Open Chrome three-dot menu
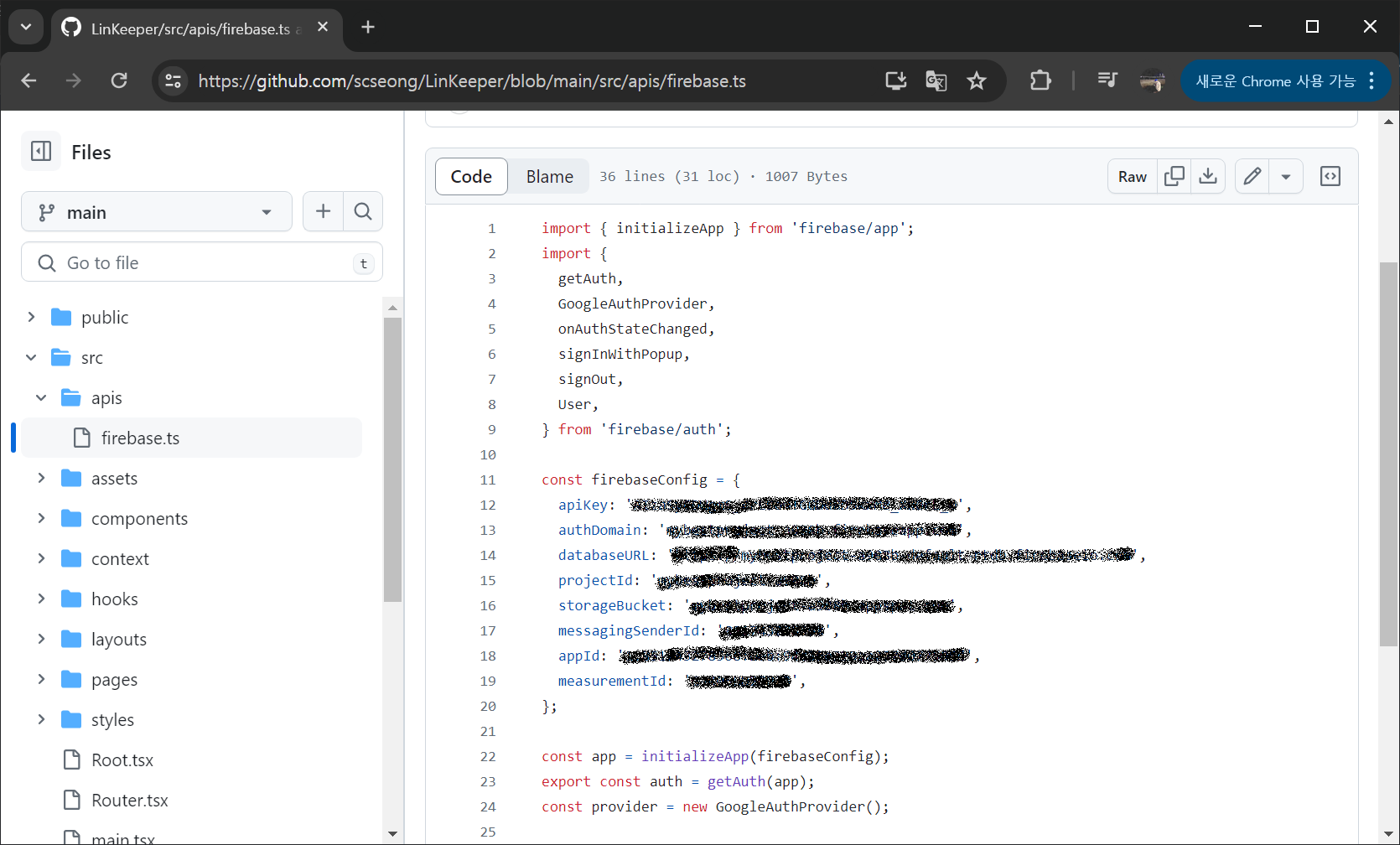Screen dimensions: 1400x845 point(1371,80)
